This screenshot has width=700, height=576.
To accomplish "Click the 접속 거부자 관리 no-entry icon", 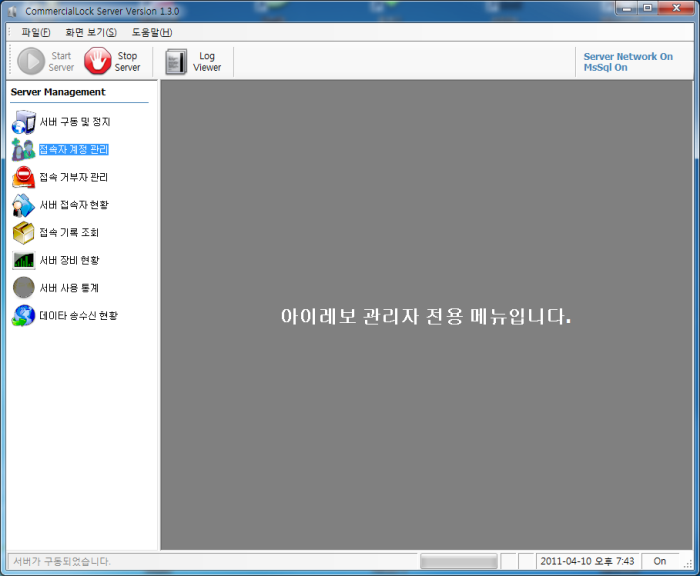I will (x=23, y=177).
